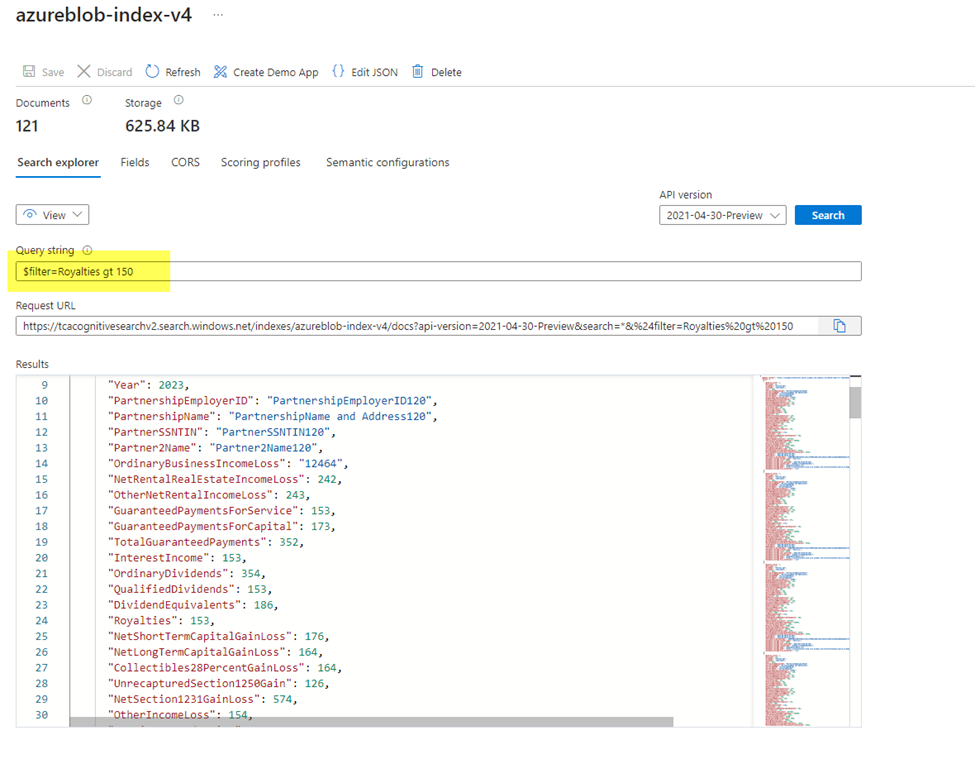
Task: Open the Scoring profiles tab
Action: pos(260,162)
